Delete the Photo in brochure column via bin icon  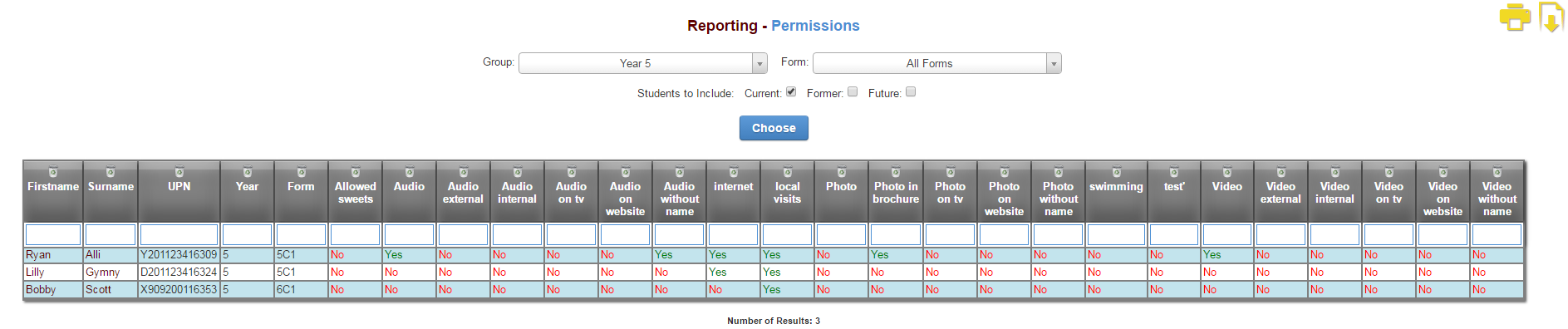tap(896, 172)
